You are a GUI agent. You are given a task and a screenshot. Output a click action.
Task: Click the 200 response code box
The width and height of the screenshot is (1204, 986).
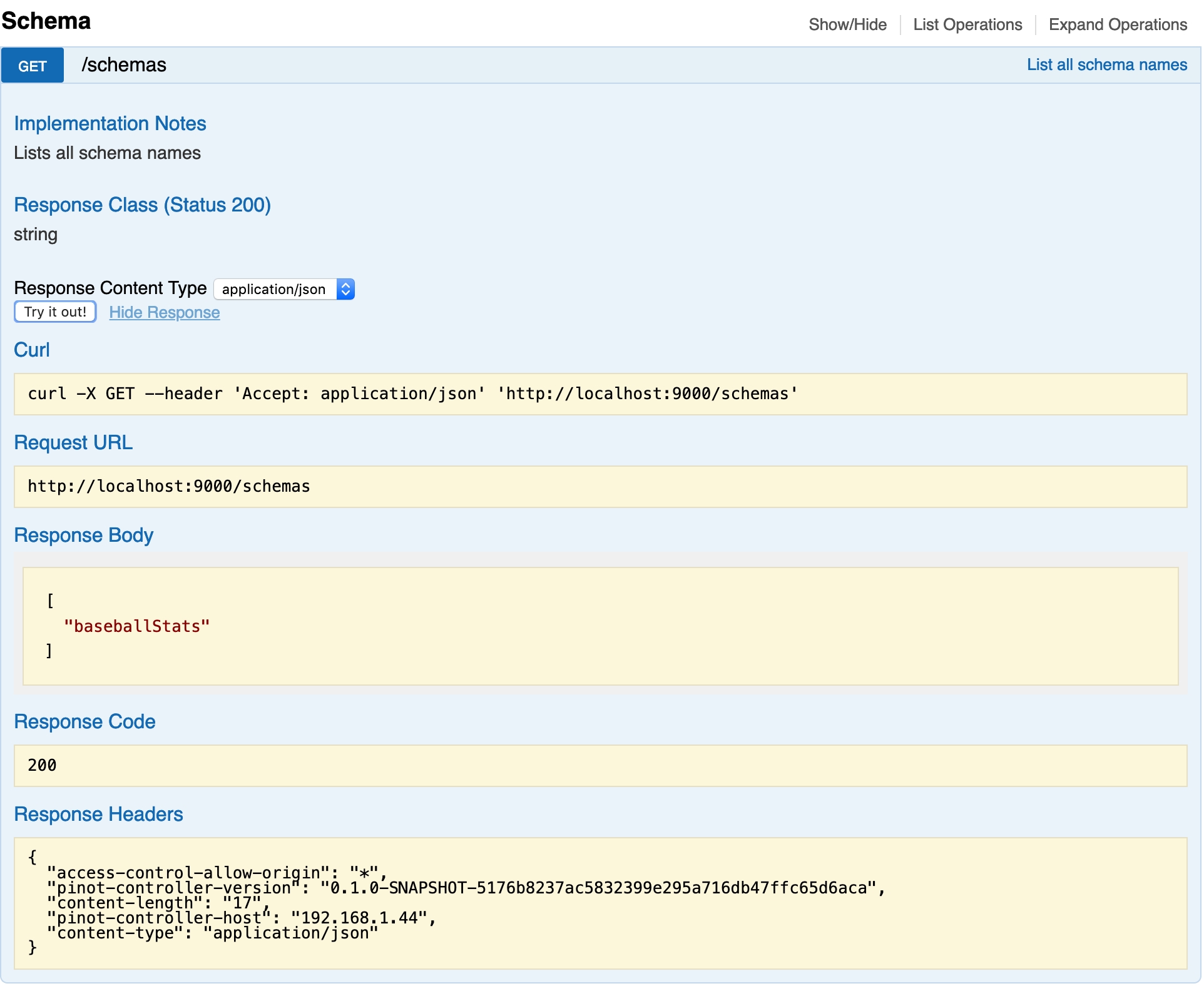pyautogui.click(x=599, y=765)
